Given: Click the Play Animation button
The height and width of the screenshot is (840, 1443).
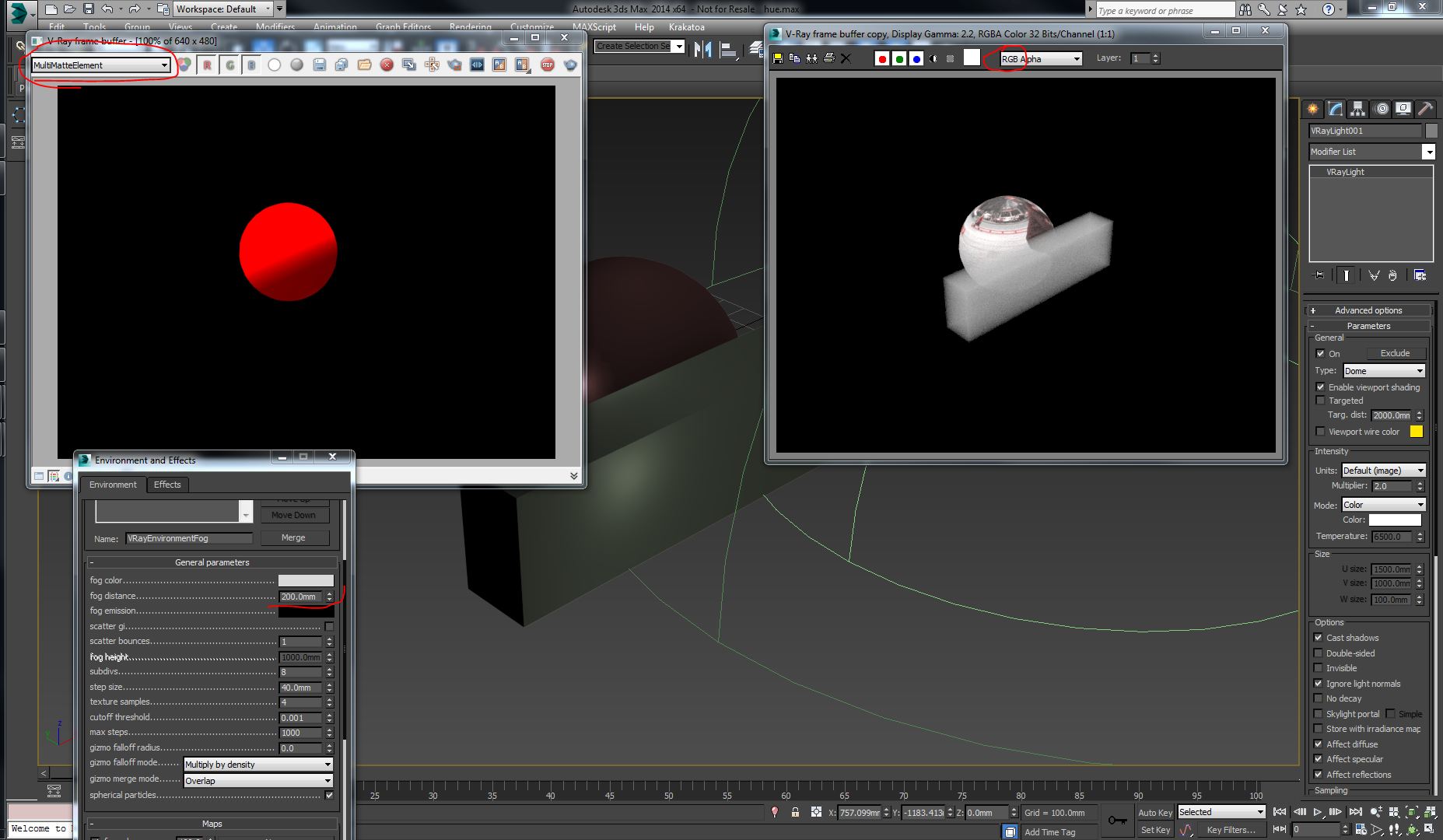Looking at the screenshot, I should [x=1317, y=812].
